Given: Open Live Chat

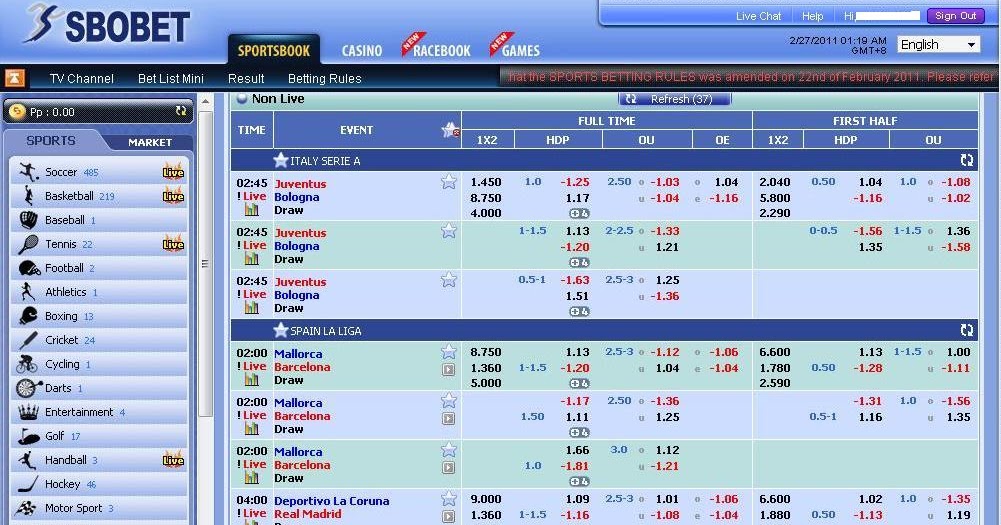Looking at the screenshot, I should [758, 16].
